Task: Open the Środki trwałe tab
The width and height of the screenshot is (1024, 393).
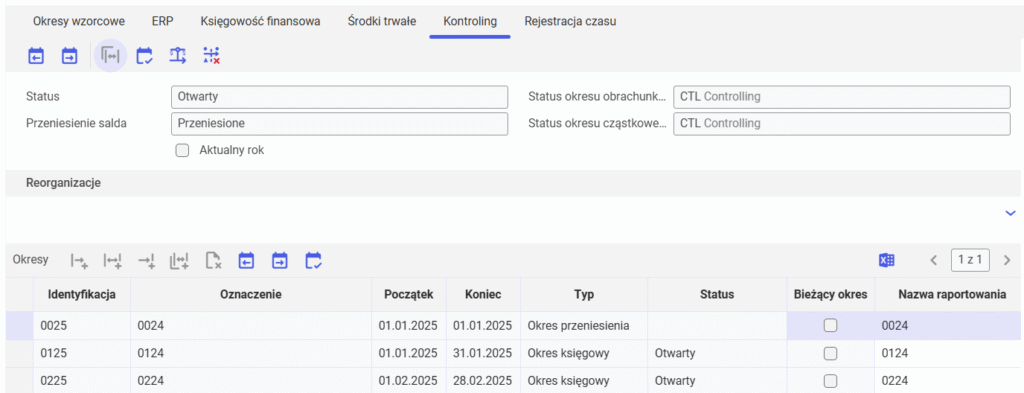Action: [382, 22]
